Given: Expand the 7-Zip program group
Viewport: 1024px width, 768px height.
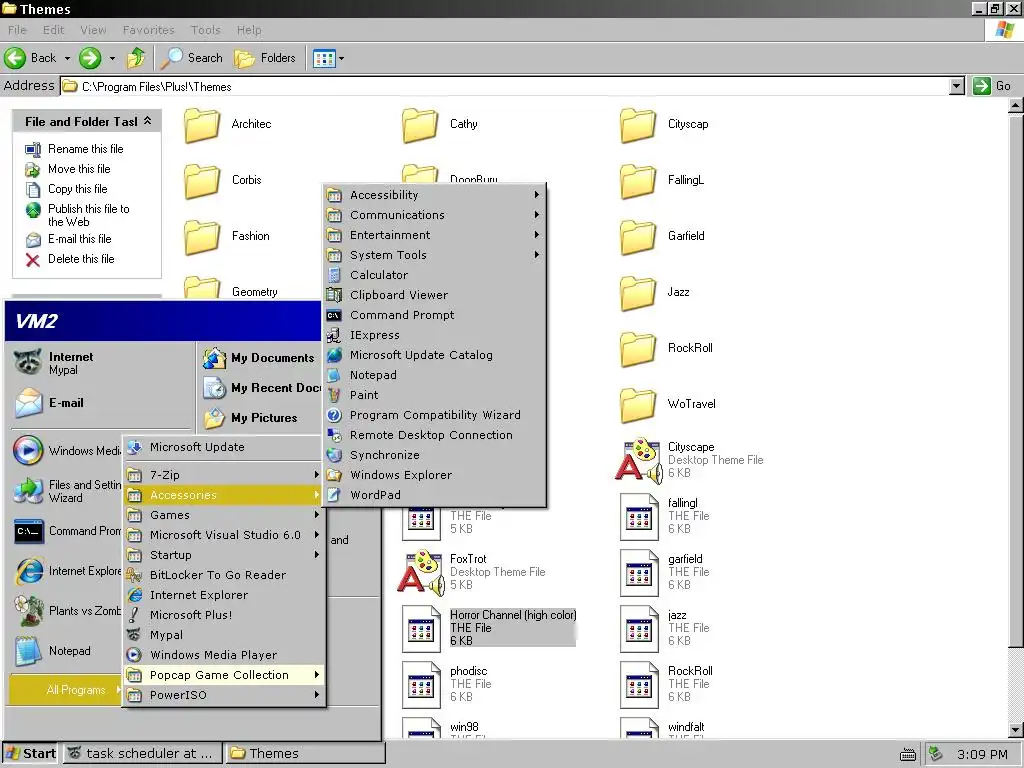Looking at the screenshot, I should (224, 475).
